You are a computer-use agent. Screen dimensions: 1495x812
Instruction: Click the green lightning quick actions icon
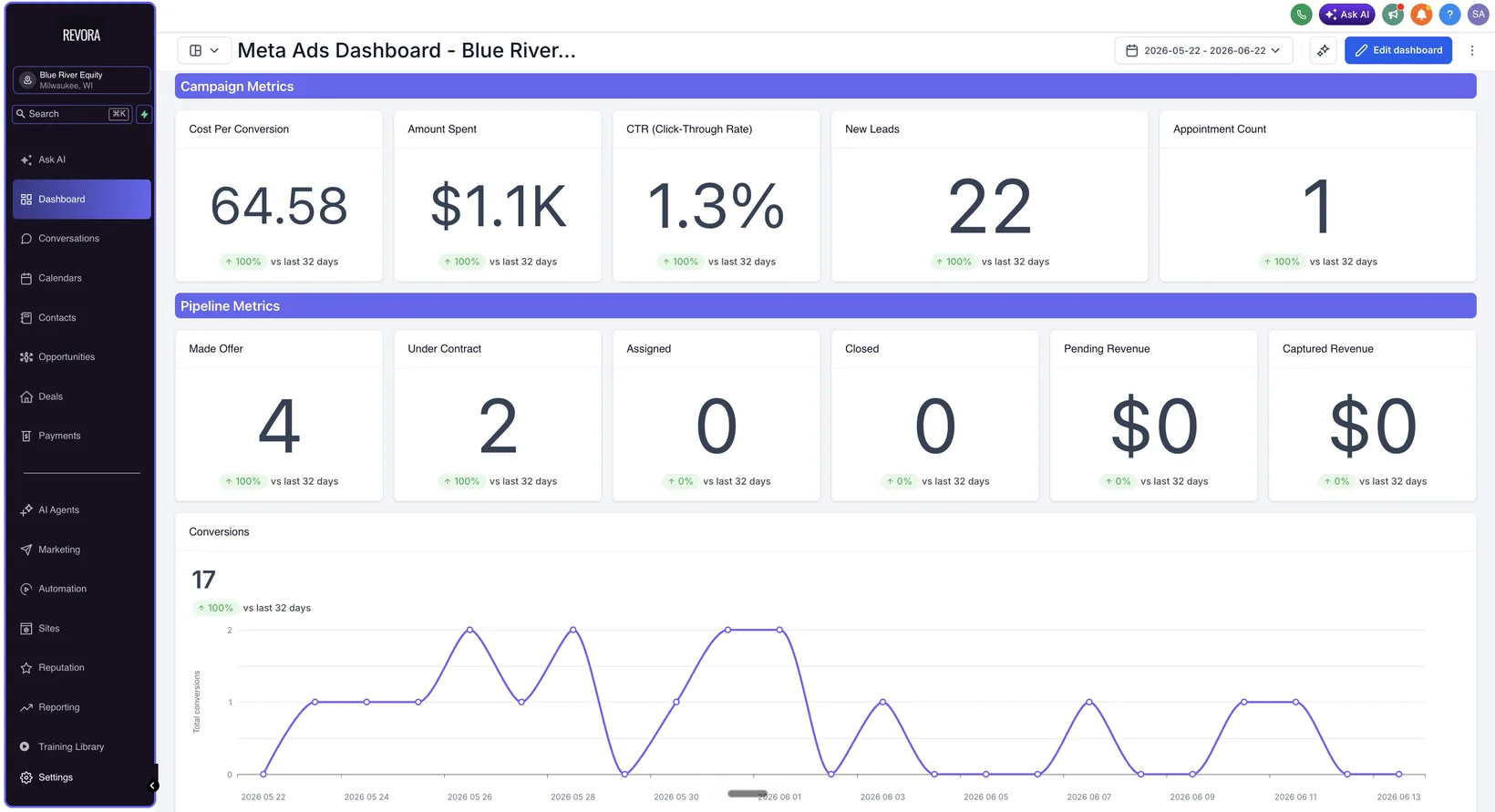[144, 114]
